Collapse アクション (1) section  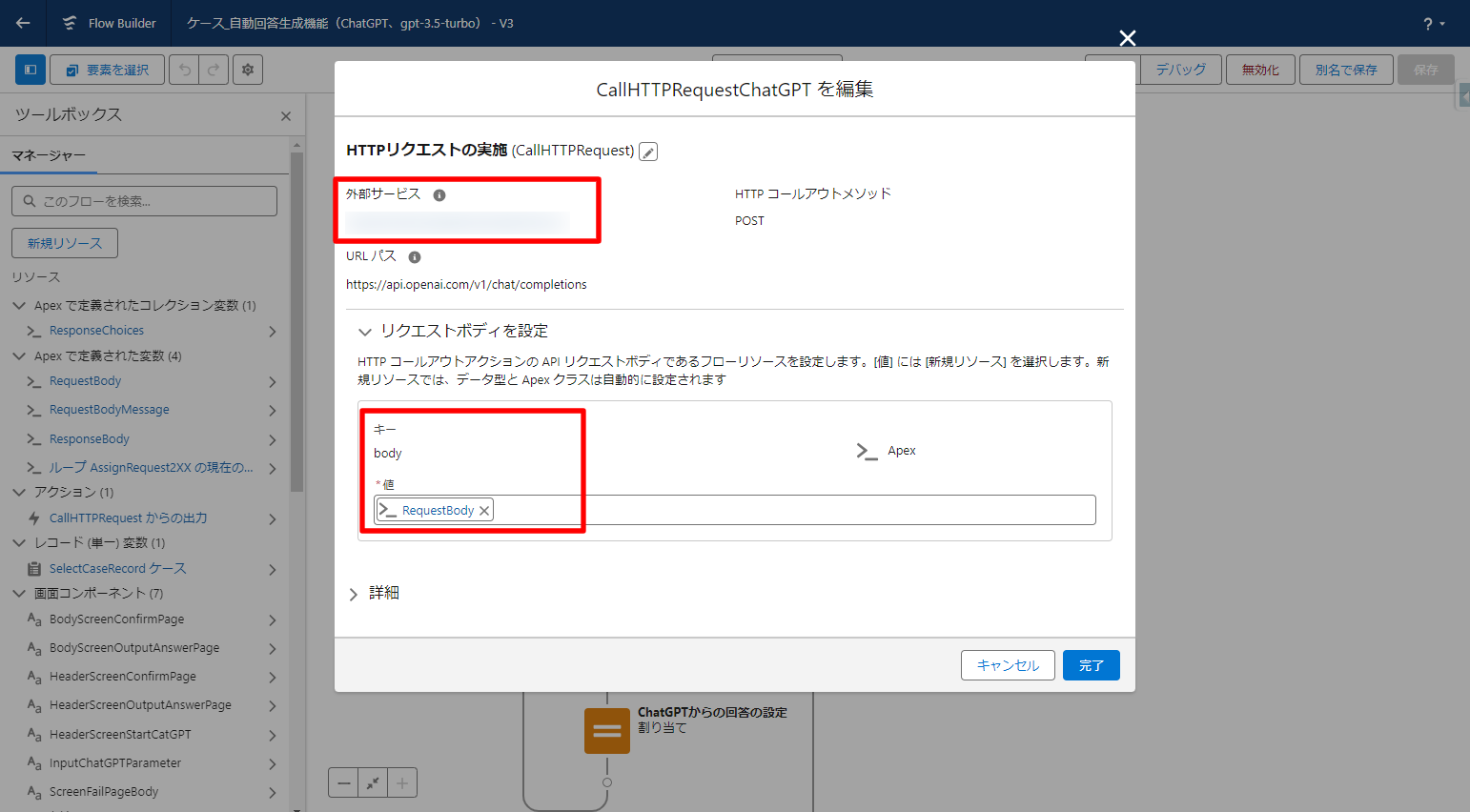click(19, 492)
